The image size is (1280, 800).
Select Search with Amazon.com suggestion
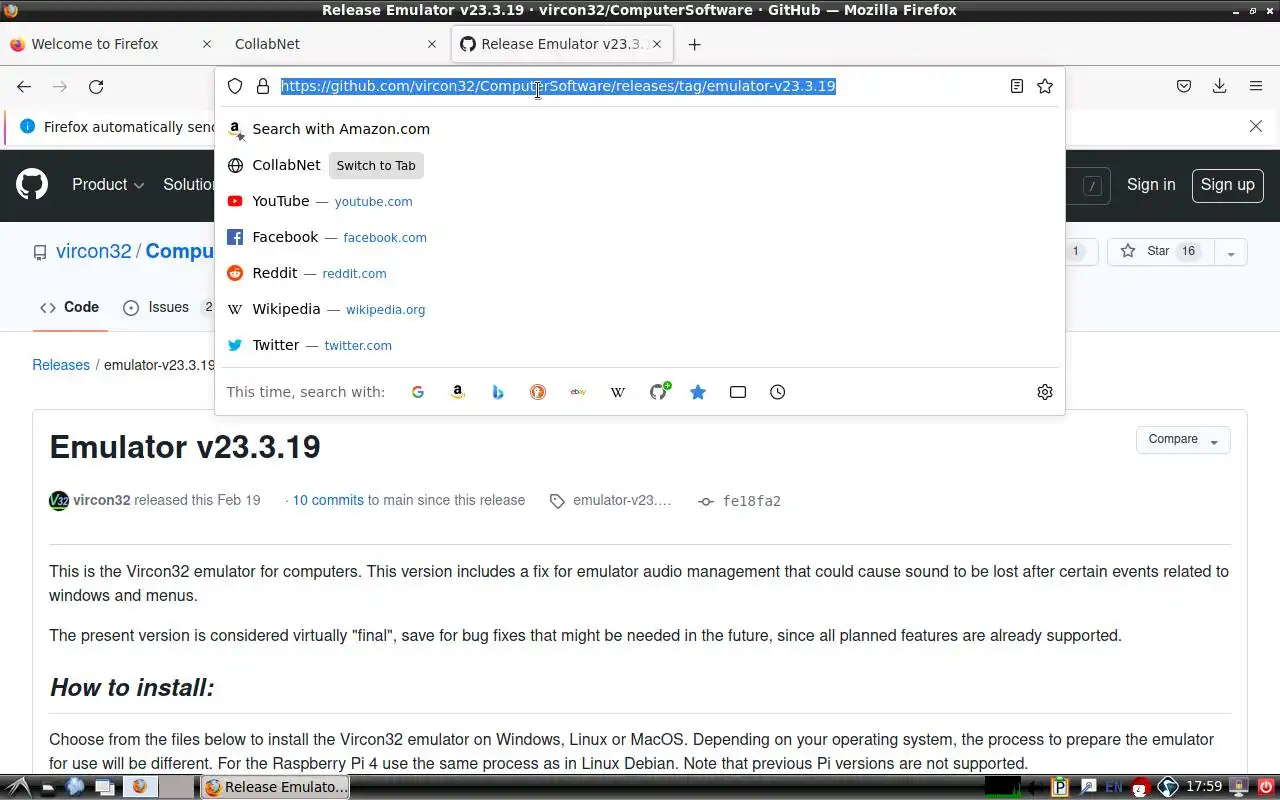(x=640, y=129)
